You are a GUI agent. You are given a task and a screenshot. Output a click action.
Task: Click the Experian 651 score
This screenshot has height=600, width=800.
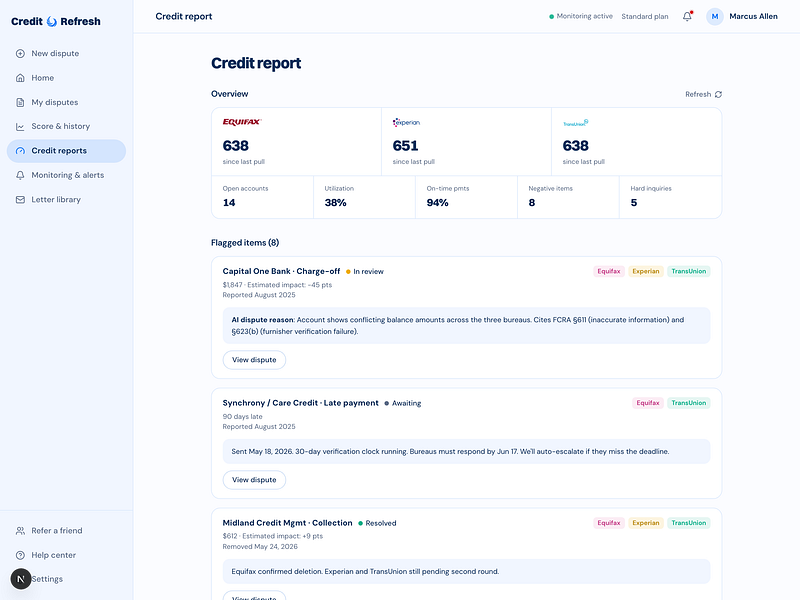click(x=406, y=146)
